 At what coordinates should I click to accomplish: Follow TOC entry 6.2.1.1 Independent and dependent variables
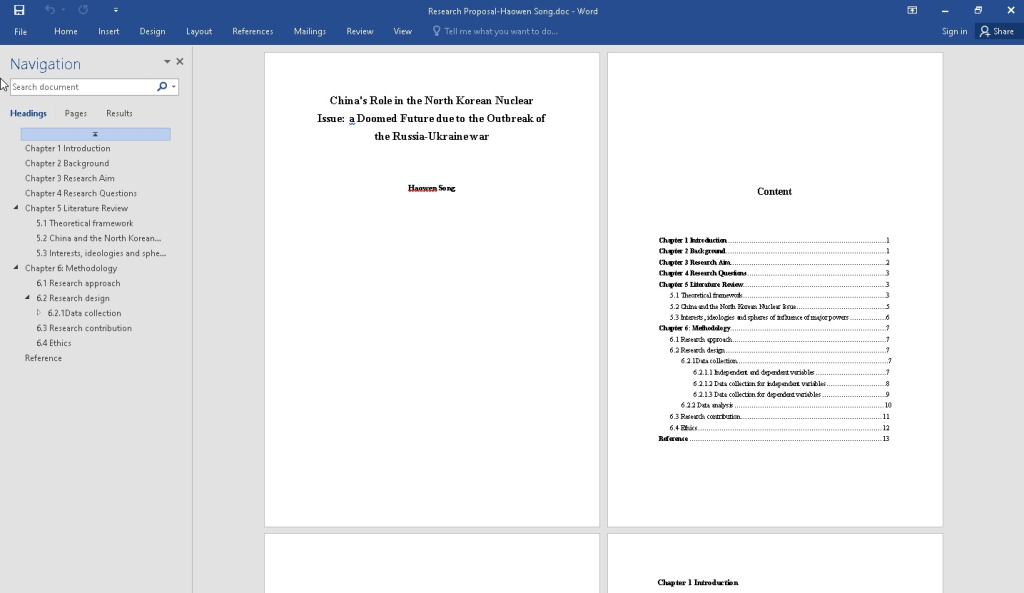click(792, 373)
